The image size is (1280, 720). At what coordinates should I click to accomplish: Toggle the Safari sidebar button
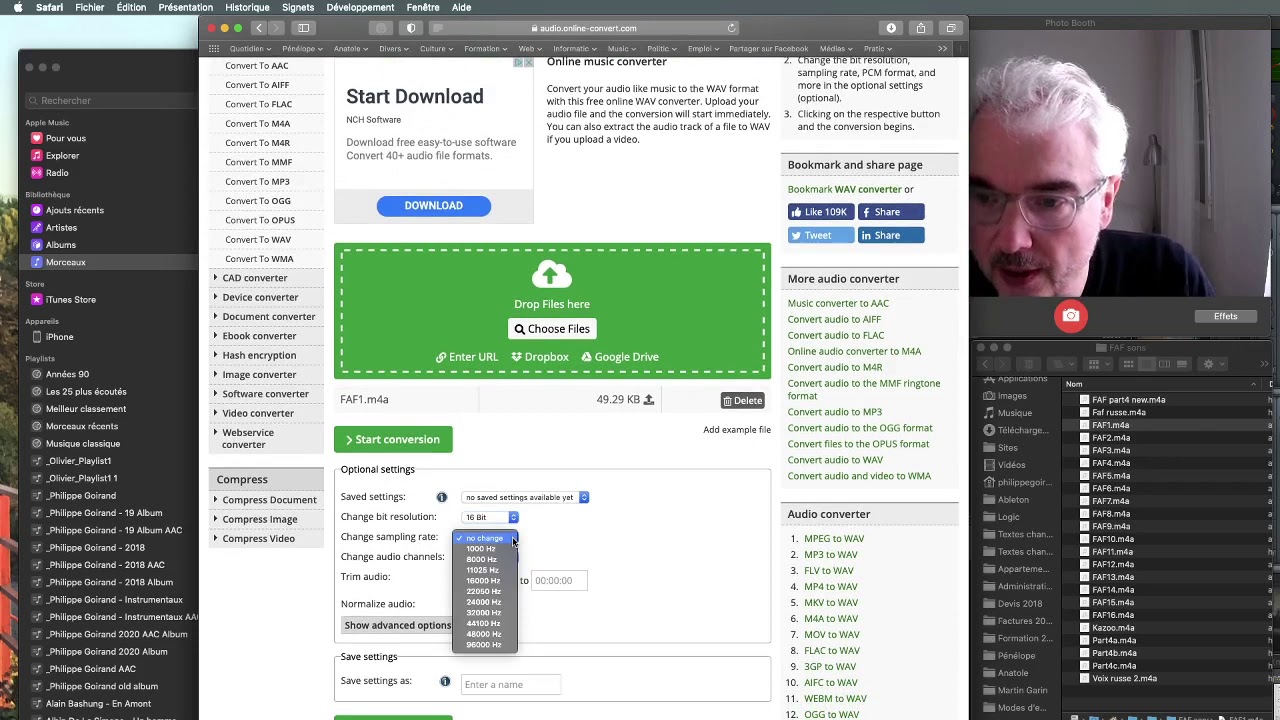point(304,28)
